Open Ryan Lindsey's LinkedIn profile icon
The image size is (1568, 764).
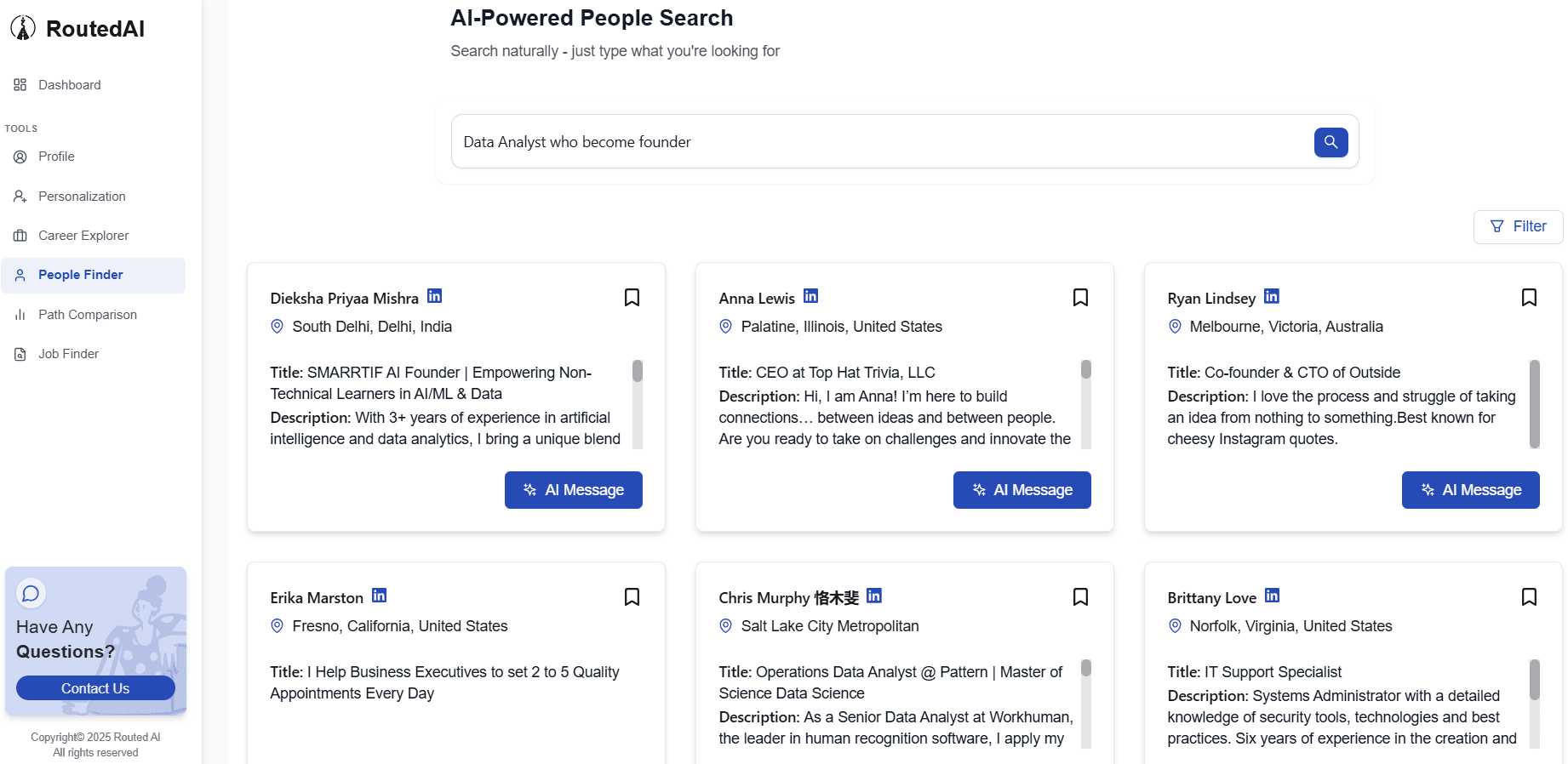click(x=1271, y=296)
